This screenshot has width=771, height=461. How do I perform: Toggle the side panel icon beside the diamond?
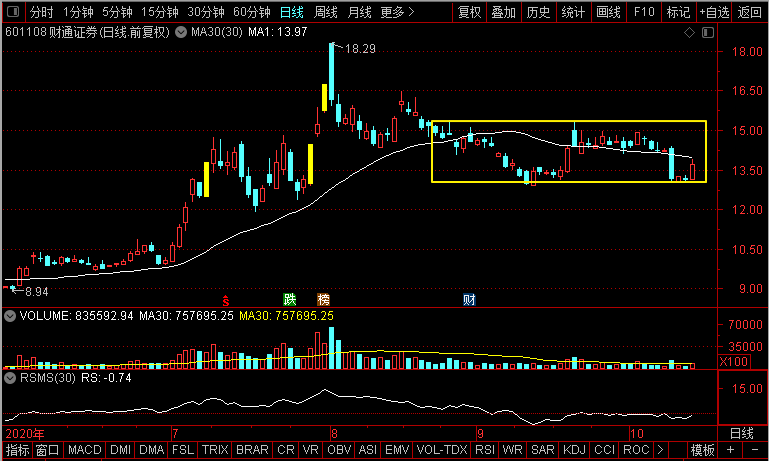[708, 32]
